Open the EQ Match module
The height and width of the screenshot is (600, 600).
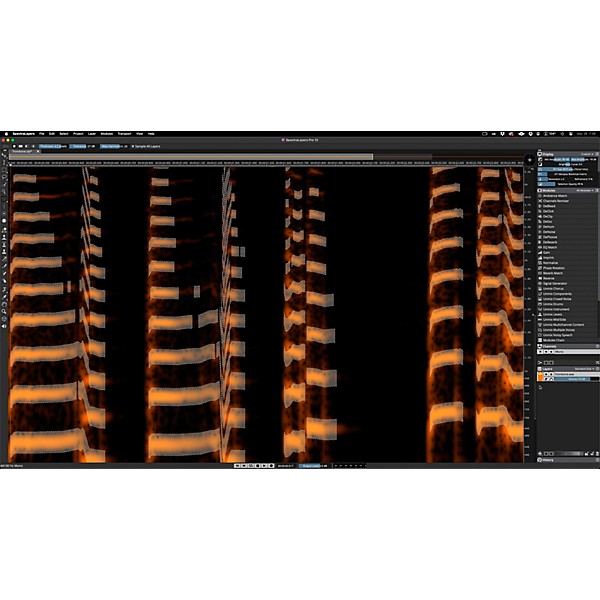[x=550, y=248]
